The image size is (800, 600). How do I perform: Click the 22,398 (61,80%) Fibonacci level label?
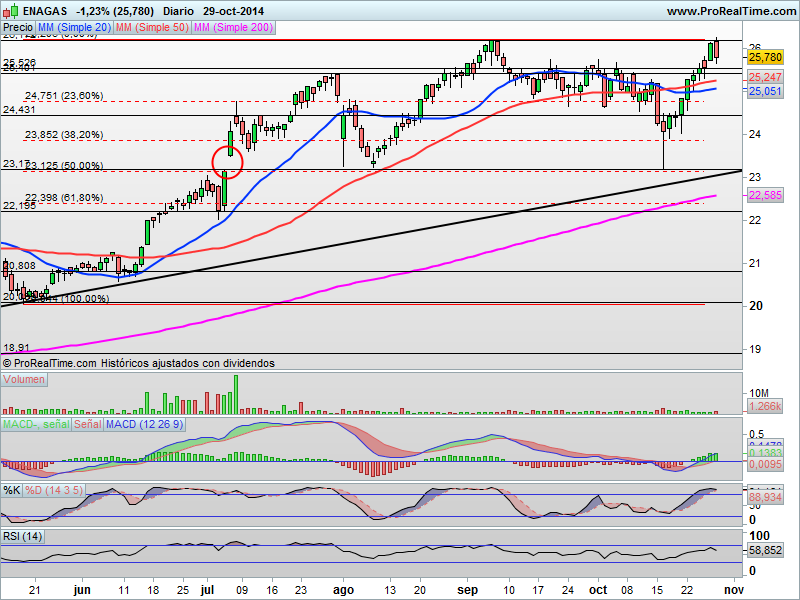pyautogui.click(x=64, y=198)
